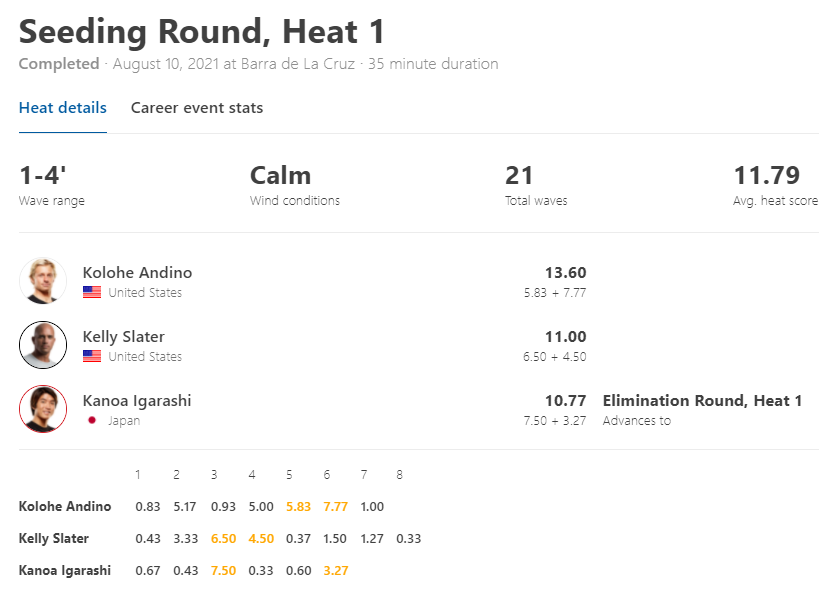The width and height of the screenshot is (836, 603).
Task: Open the Kelly Slater name link
Action: [124, 336]
